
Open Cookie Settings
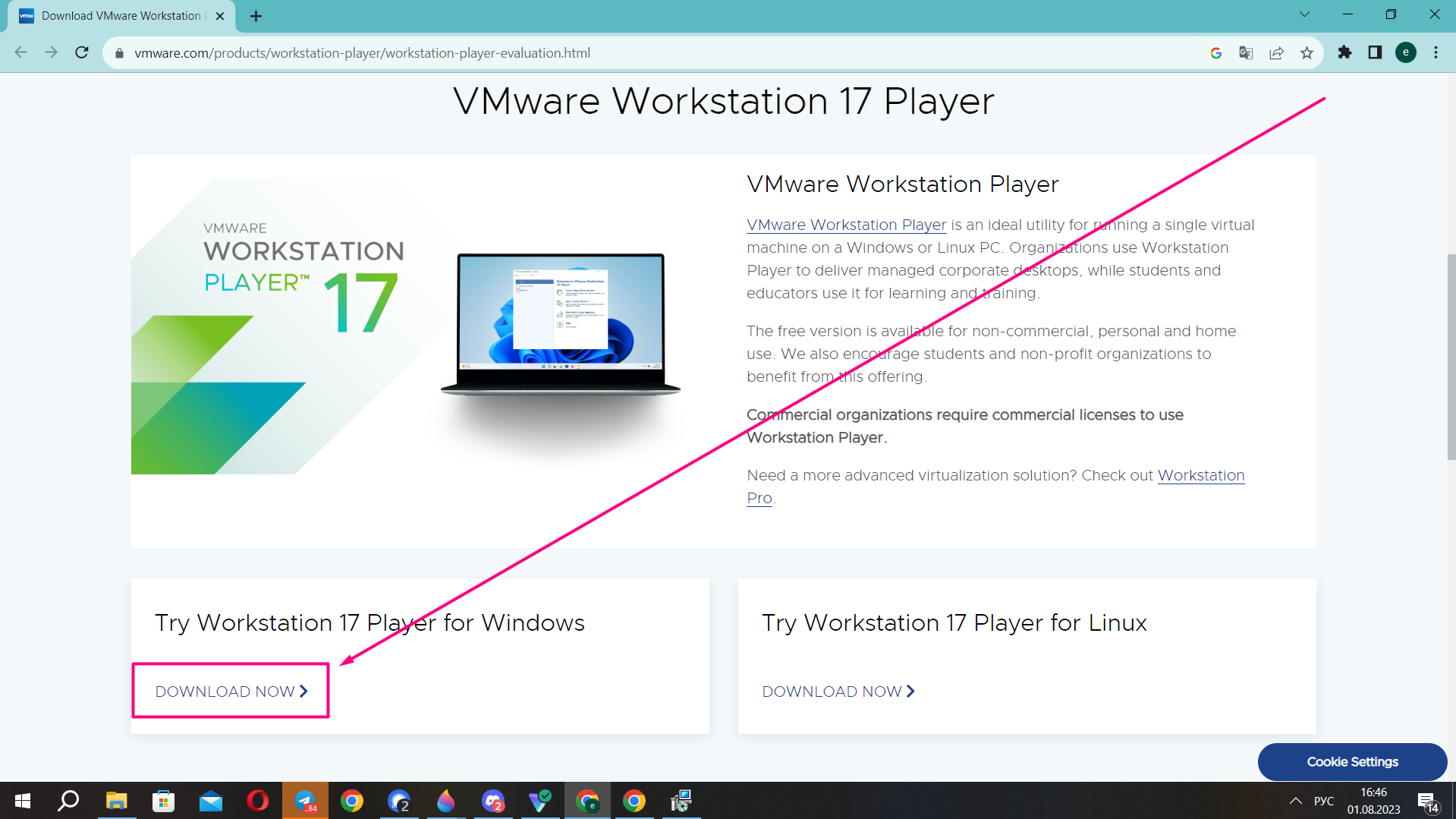click(1352, 761)
